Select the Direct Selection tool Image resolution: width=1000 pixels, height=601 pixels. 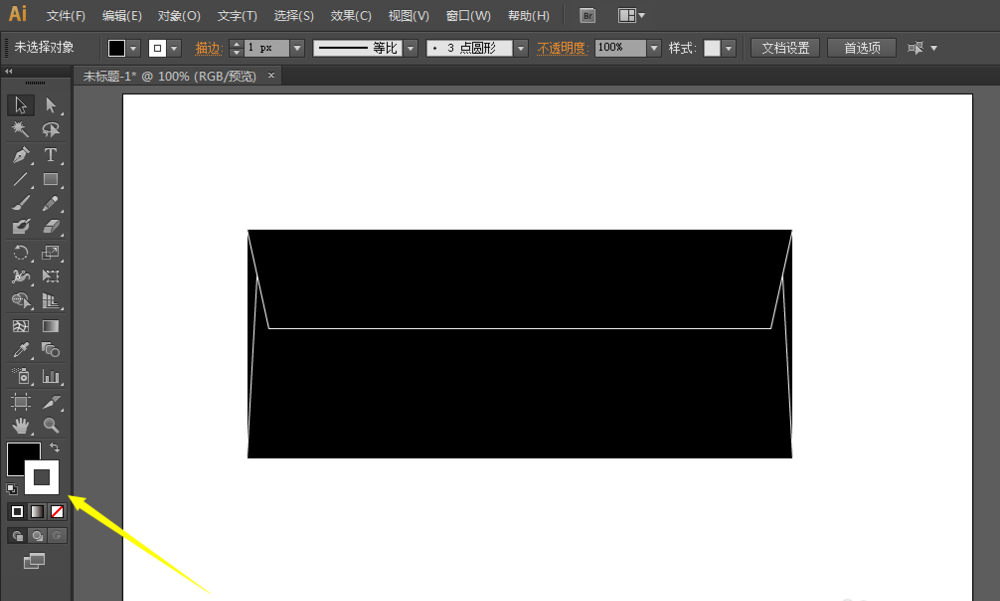tap(50, 105)
